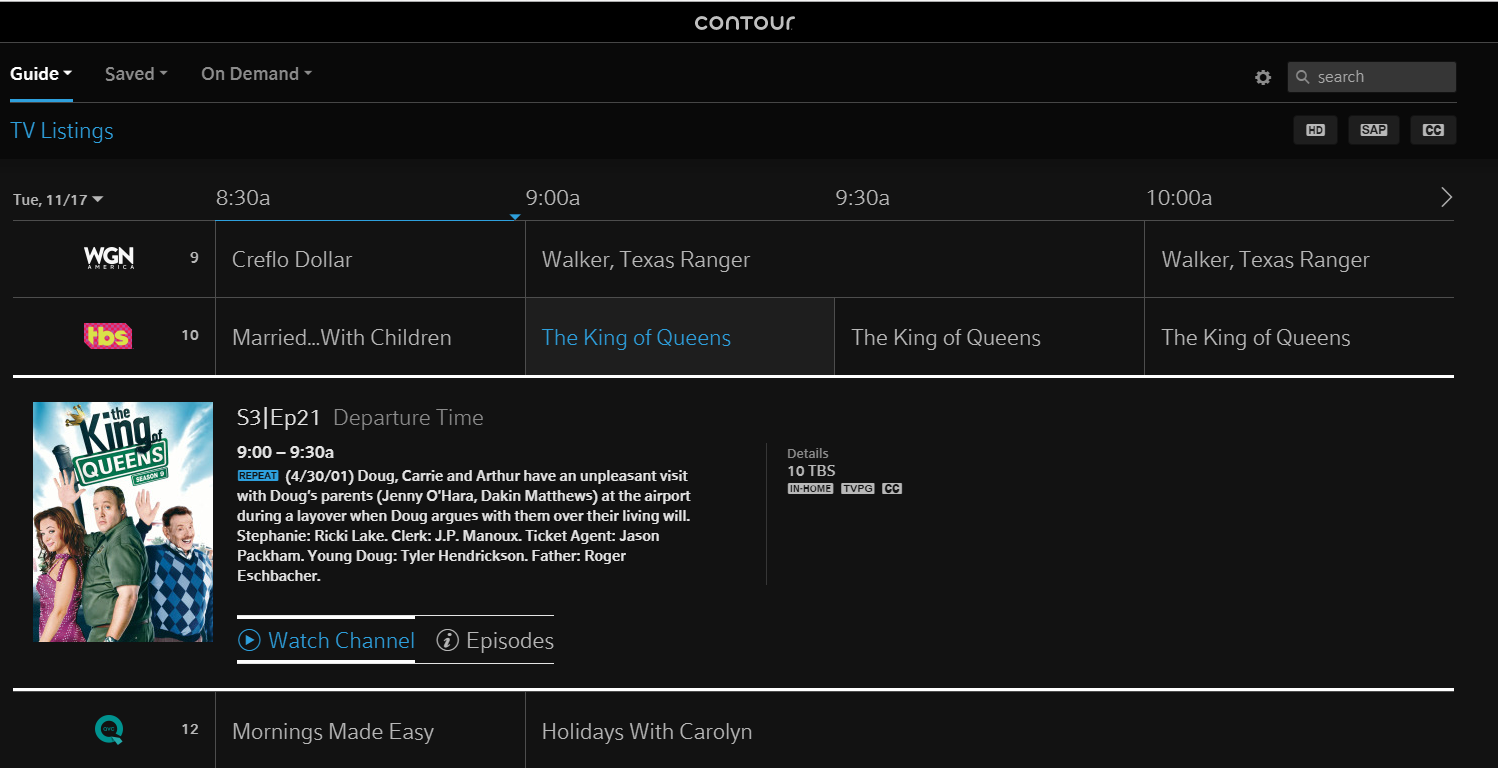Open the settings gear icon
1498x768 pixels.
1263,77
